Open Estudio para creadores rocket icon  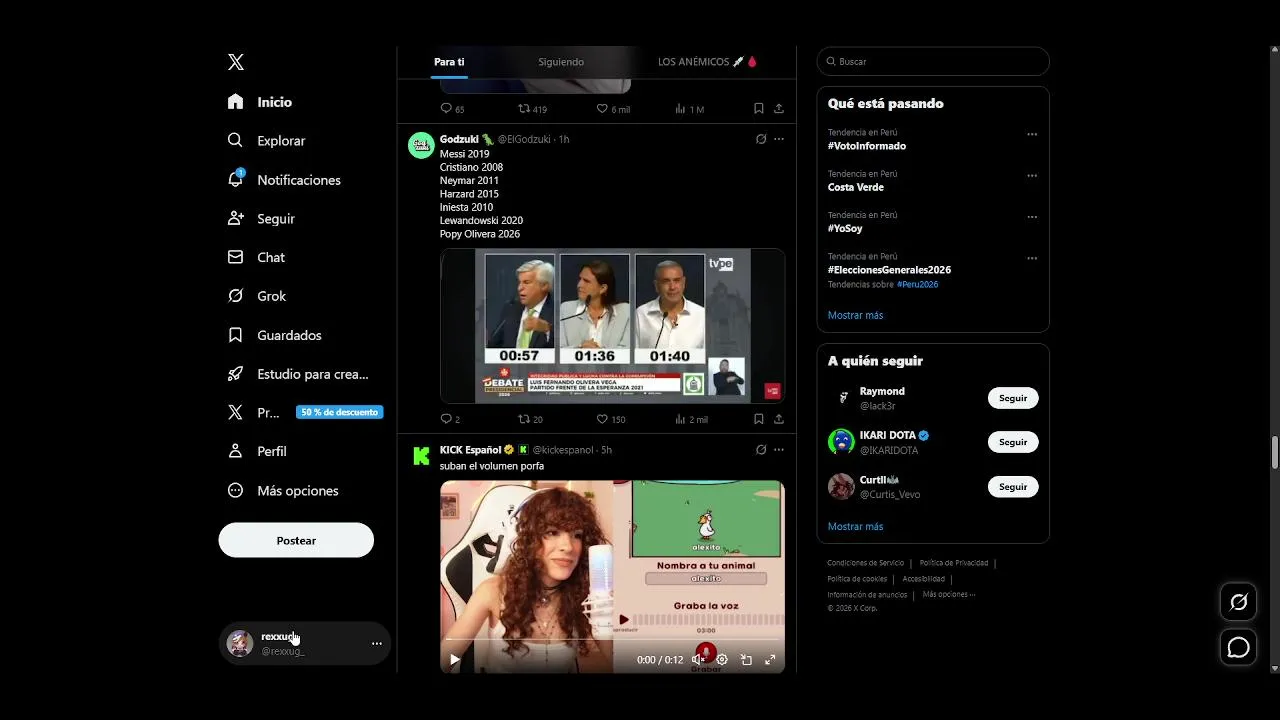235,374
